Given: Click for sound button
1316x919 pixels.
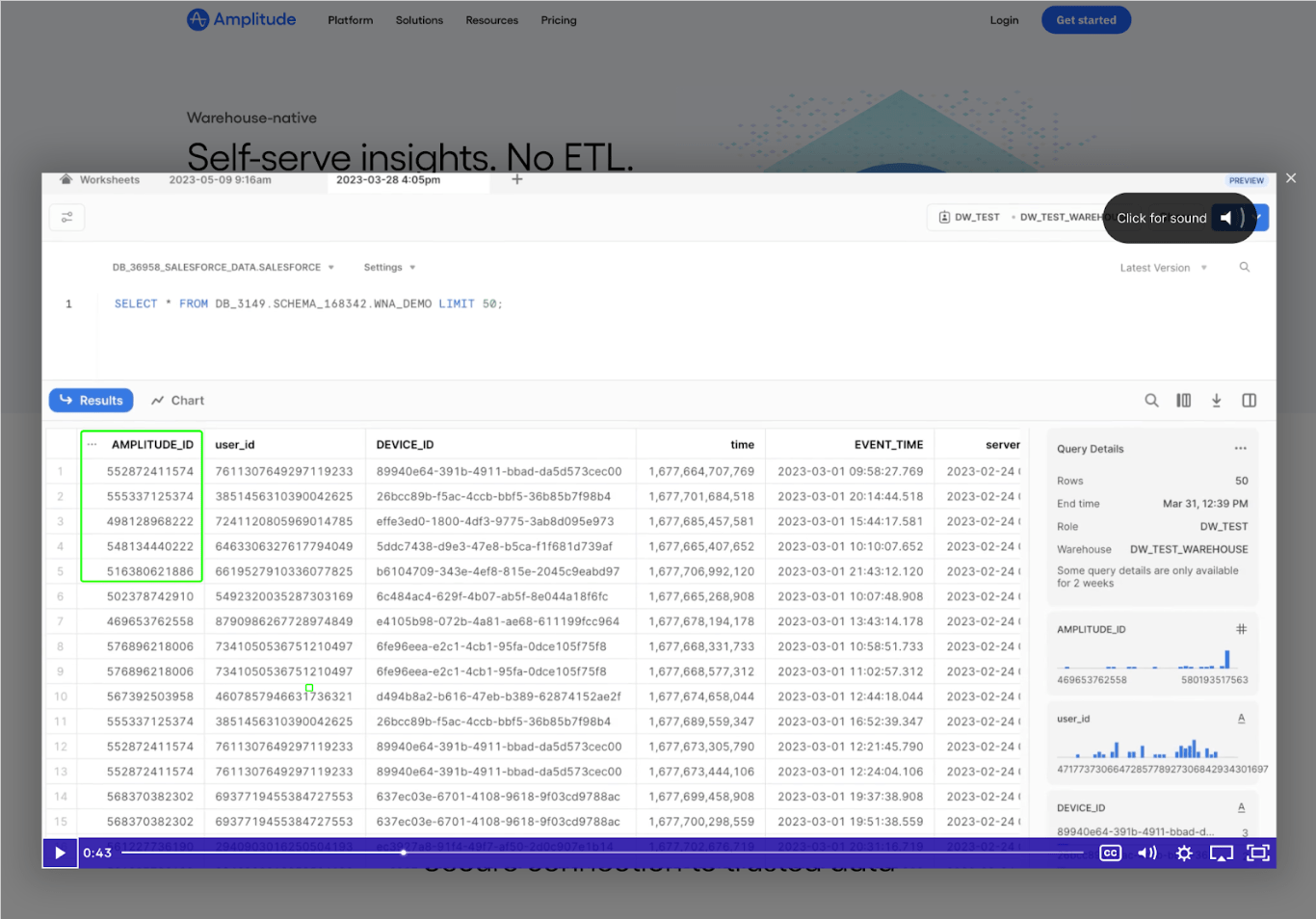Looking at the screenshot, I should pos(1179,218).
